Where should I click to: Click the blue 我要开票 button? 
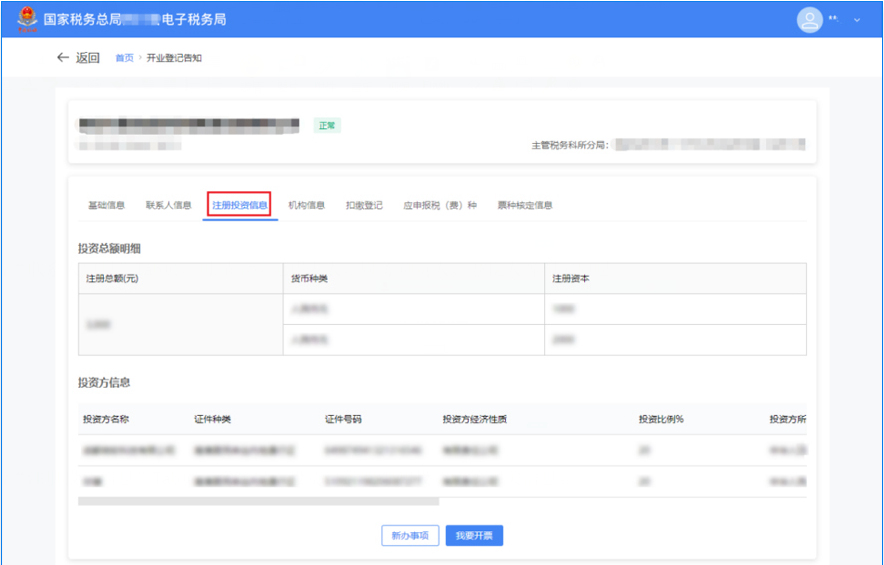[474, 536]
